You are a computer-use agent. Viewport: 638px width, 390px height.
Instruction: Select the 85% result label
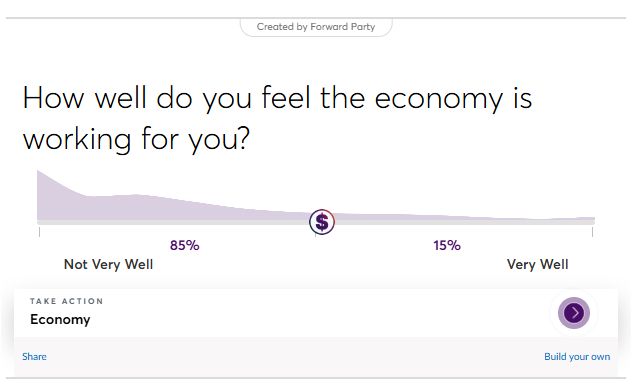185,245
